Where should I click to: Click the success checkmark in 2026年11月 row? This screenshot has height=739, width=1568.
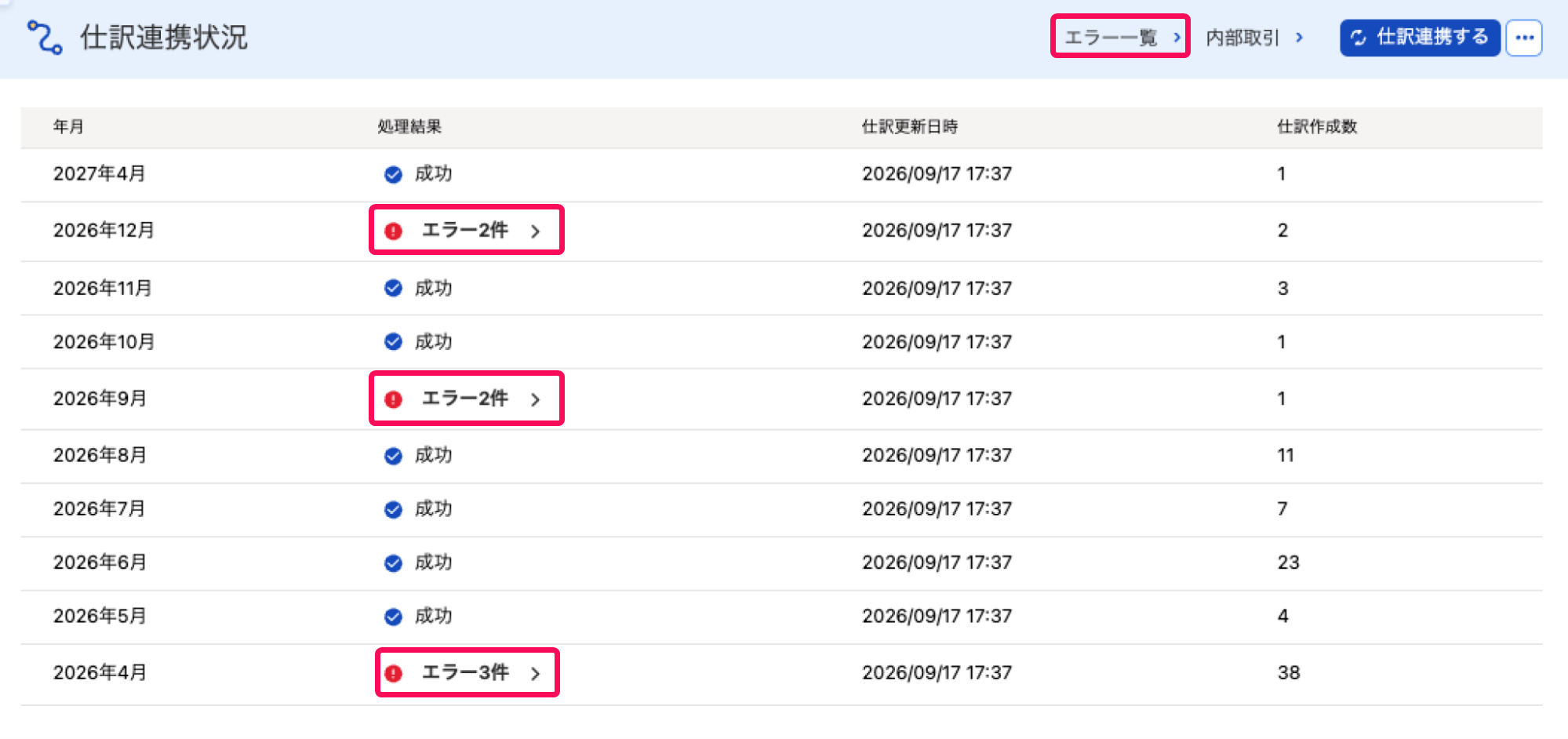click(x=393, y=288)
